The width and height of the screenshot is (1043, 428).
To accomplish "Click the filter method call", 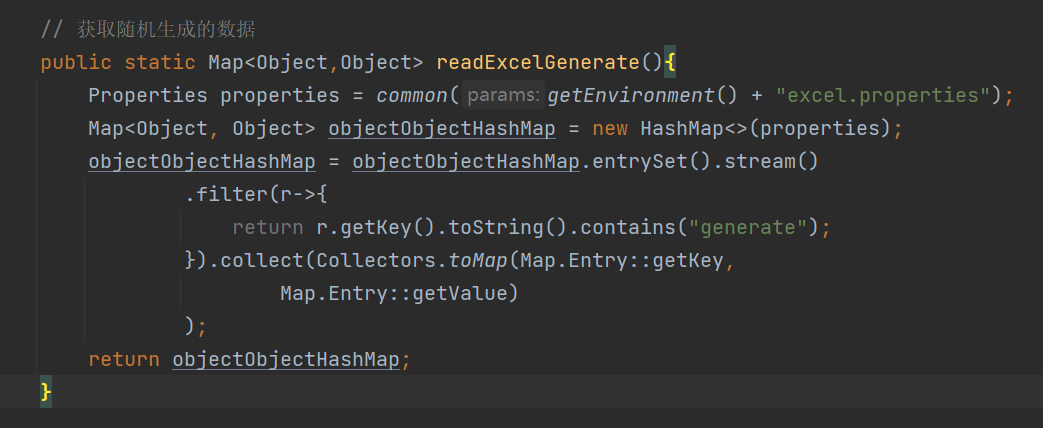I will (226, 194).
